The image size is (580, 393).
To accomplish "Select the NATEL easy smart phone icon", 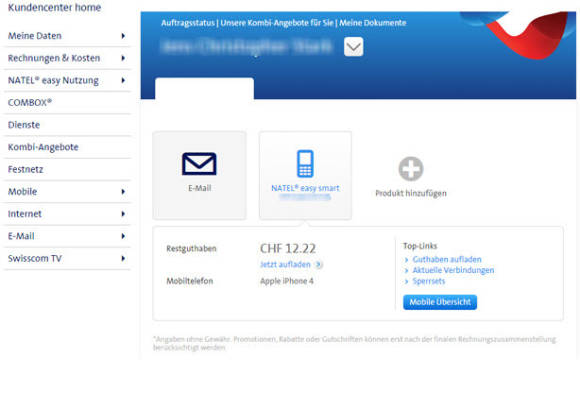I will [x=305, y=164].
